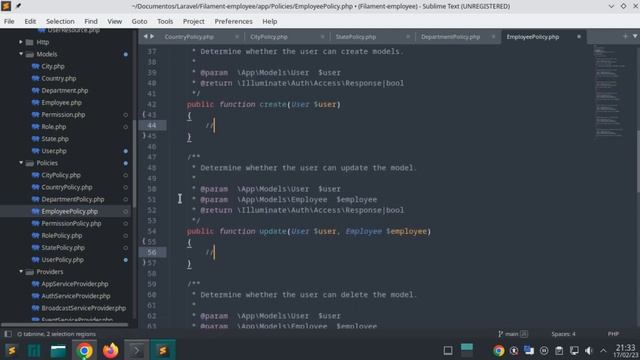Open CountryPolicy.php in sidebar

pos(67,187)
